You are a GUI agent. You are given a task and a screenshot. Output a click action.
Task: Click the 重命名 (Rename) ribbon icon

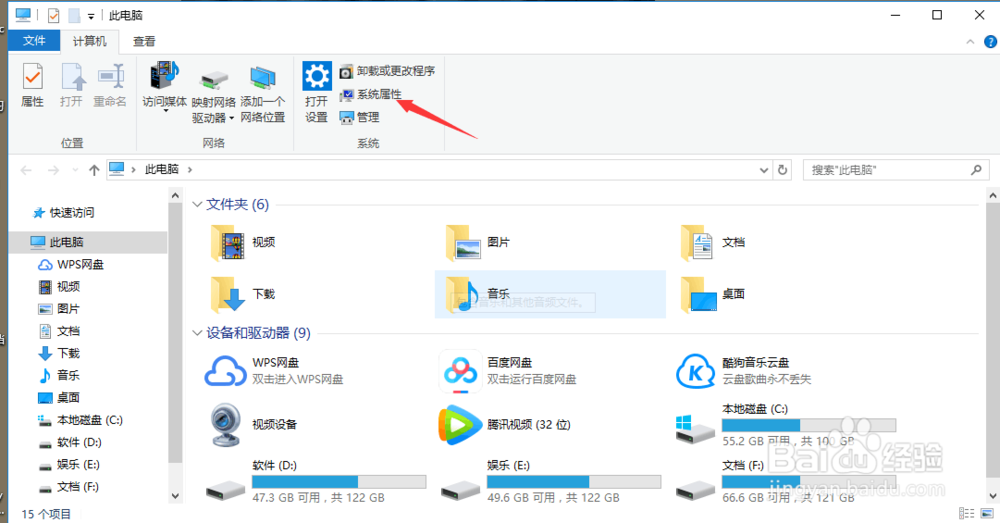(x=110, y=77)
